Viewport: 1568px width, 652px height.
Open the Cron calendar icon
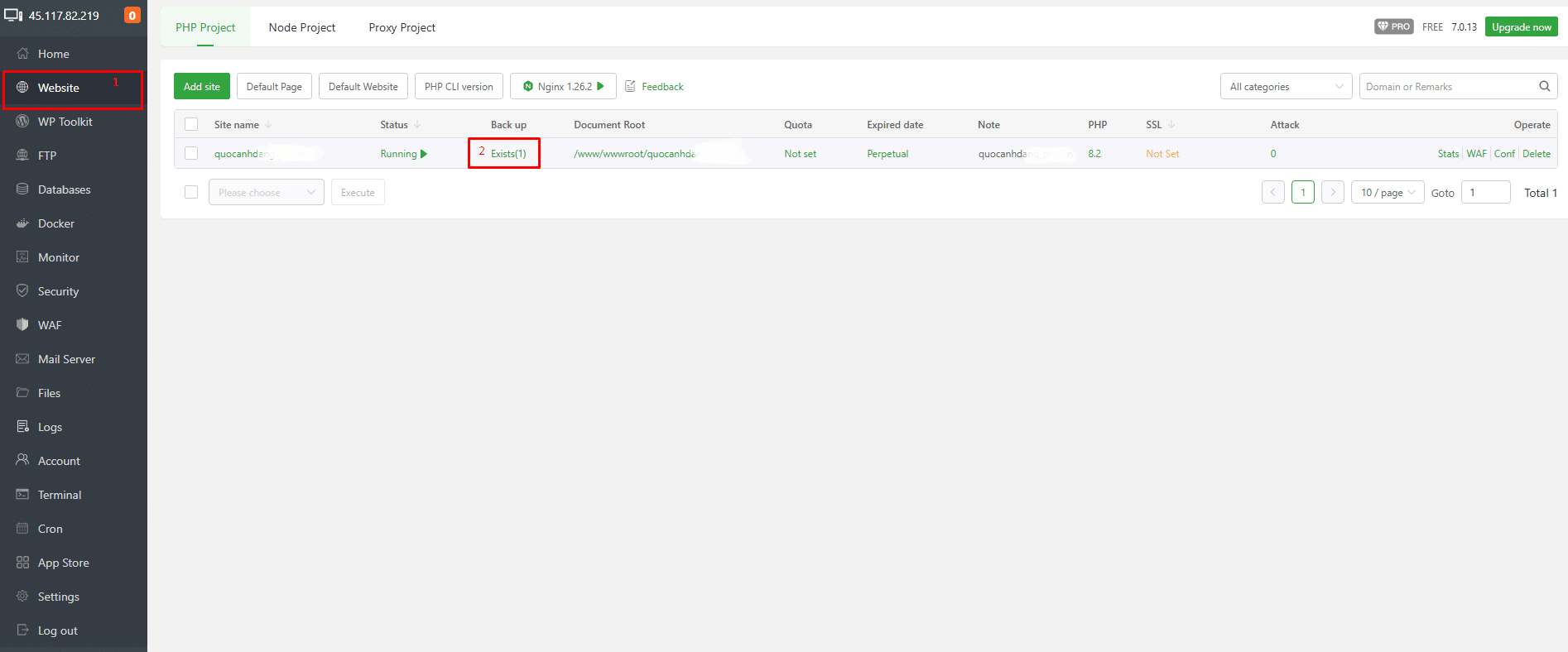(x=22, y=529)
